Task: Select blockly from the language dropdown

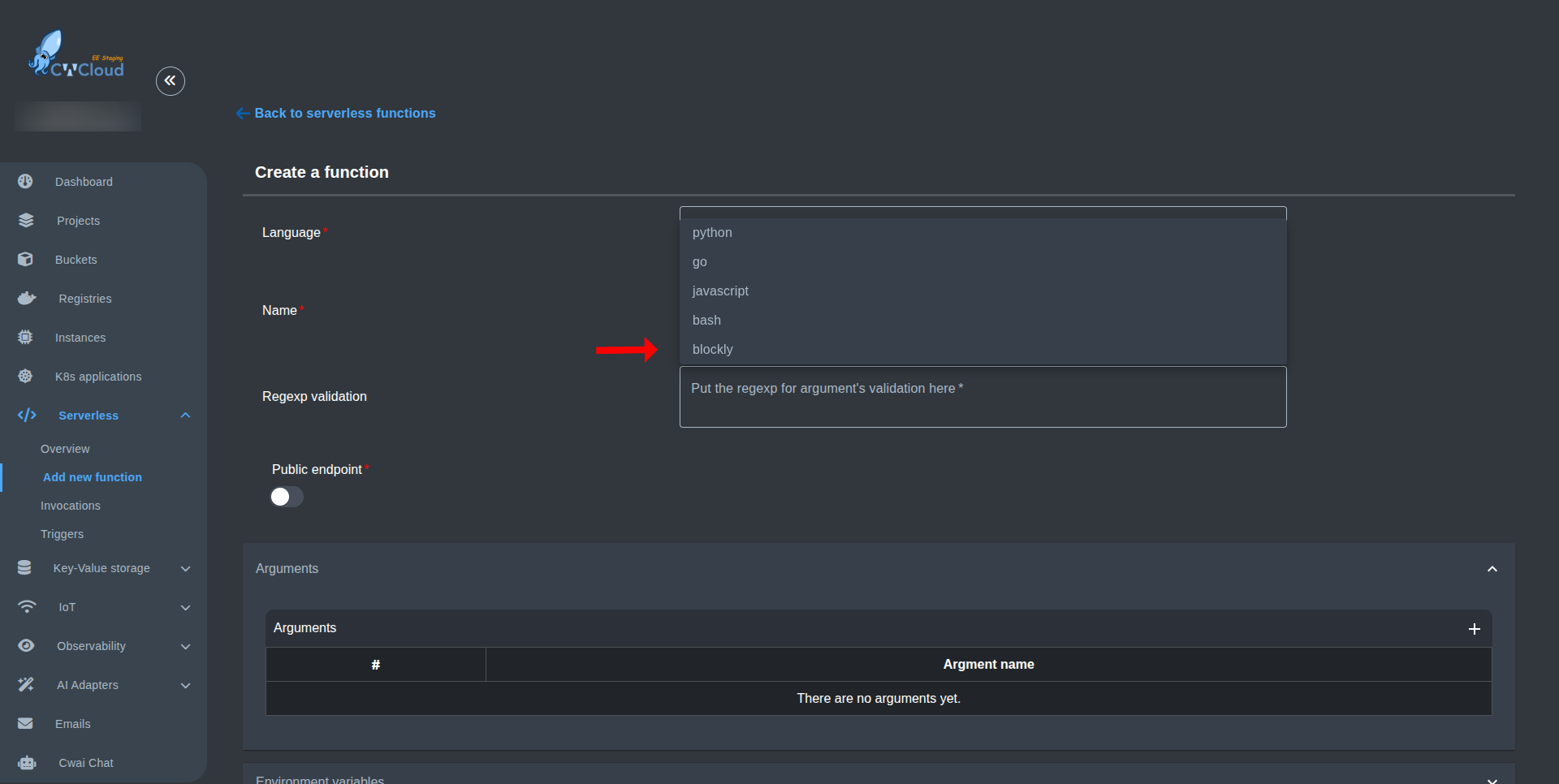Action: click(712, 350)
